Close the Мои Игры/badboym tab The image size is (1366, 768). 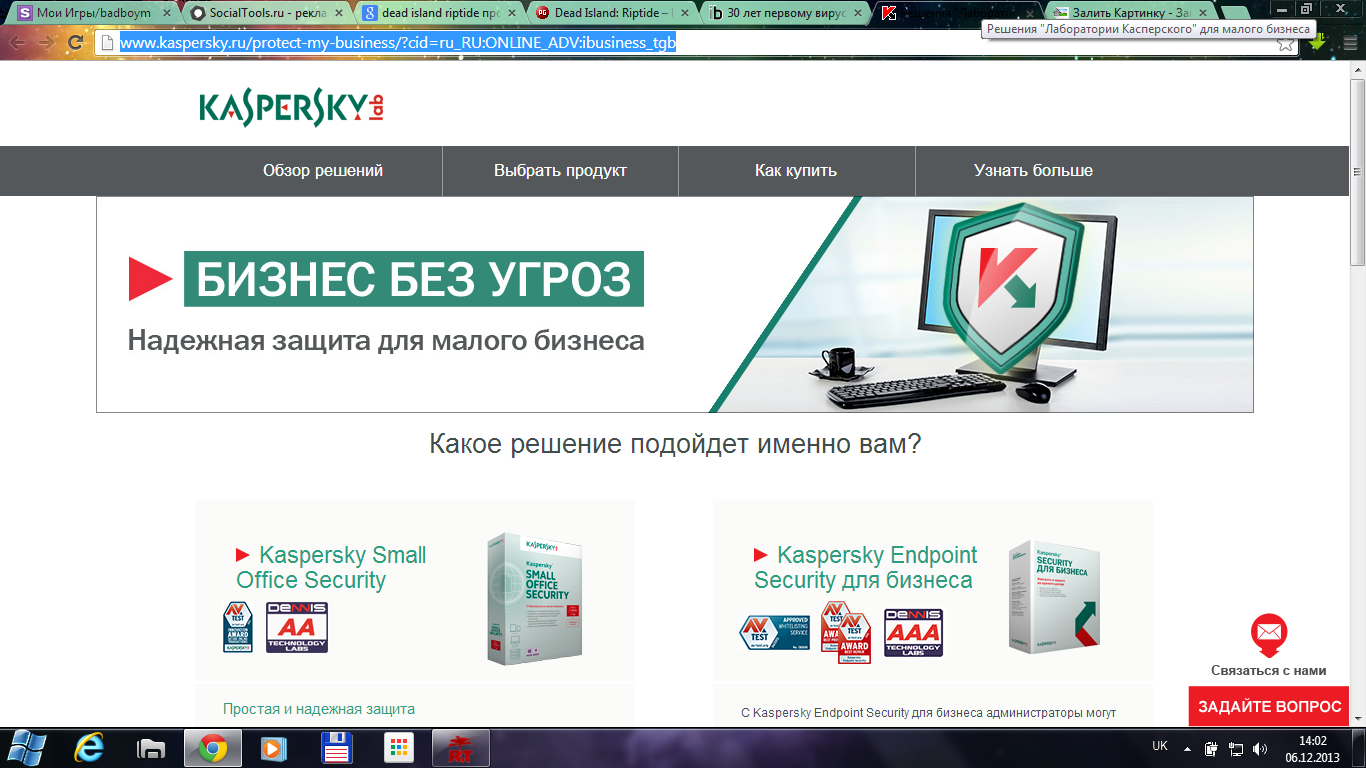pos(167,14)
